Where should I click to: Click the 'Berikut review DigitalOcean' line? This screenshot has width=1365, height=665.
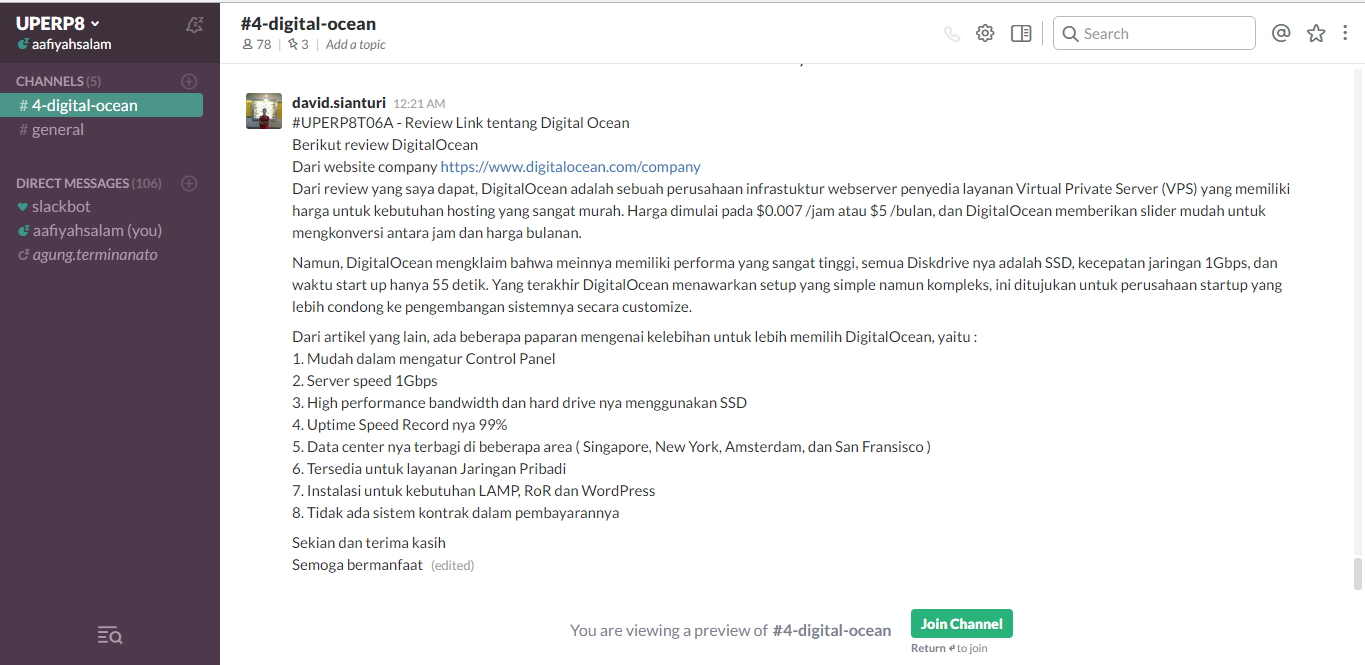(385, 145)
